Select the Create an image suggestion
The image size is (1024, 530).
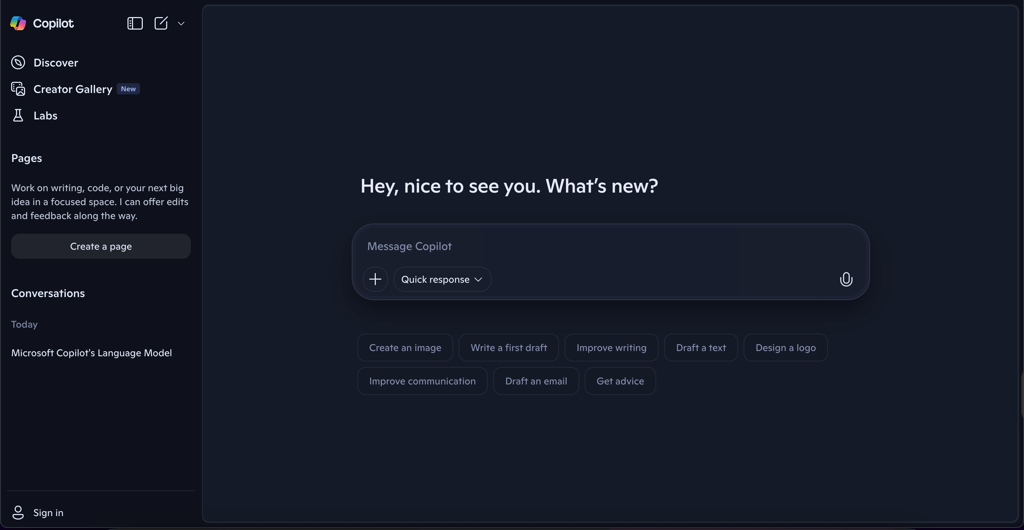click(405, 348)
